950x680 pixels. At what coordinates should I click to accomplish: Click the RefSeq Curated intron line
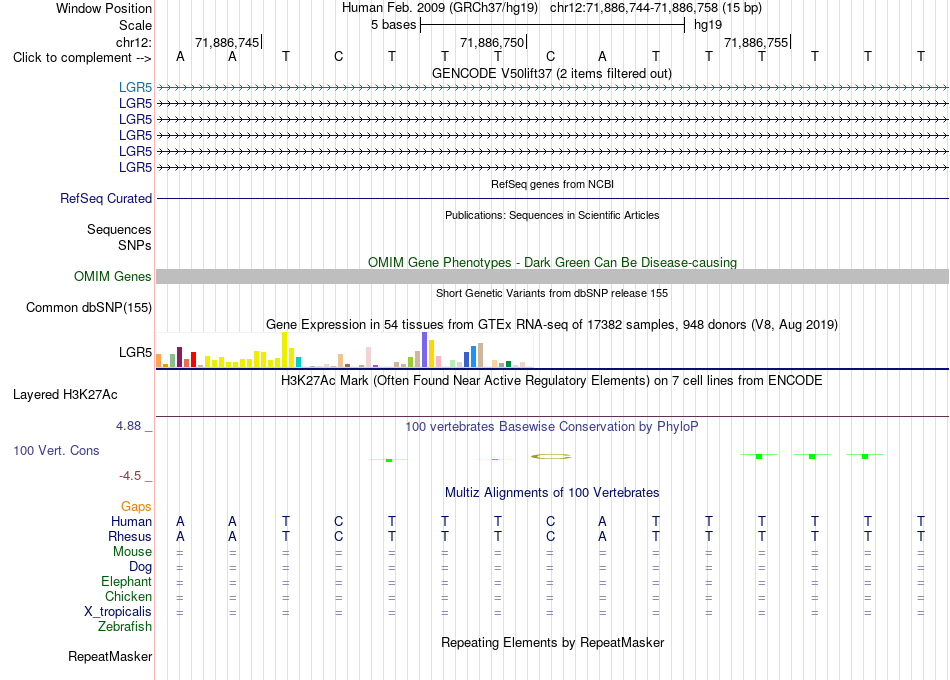click(552, 198)
